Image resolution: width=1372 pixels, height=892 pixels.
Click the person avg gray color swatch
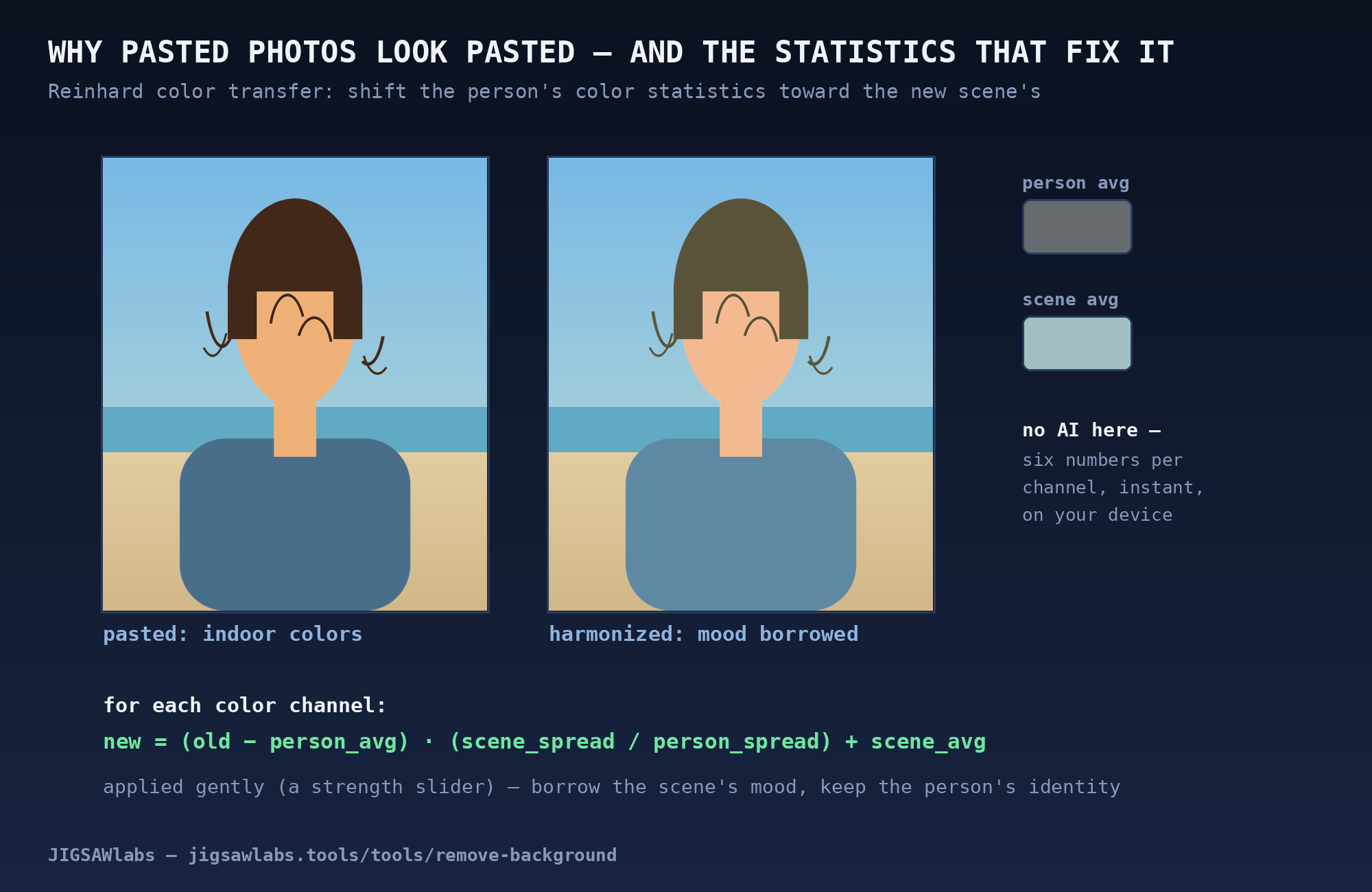(x=1077, y=226)
